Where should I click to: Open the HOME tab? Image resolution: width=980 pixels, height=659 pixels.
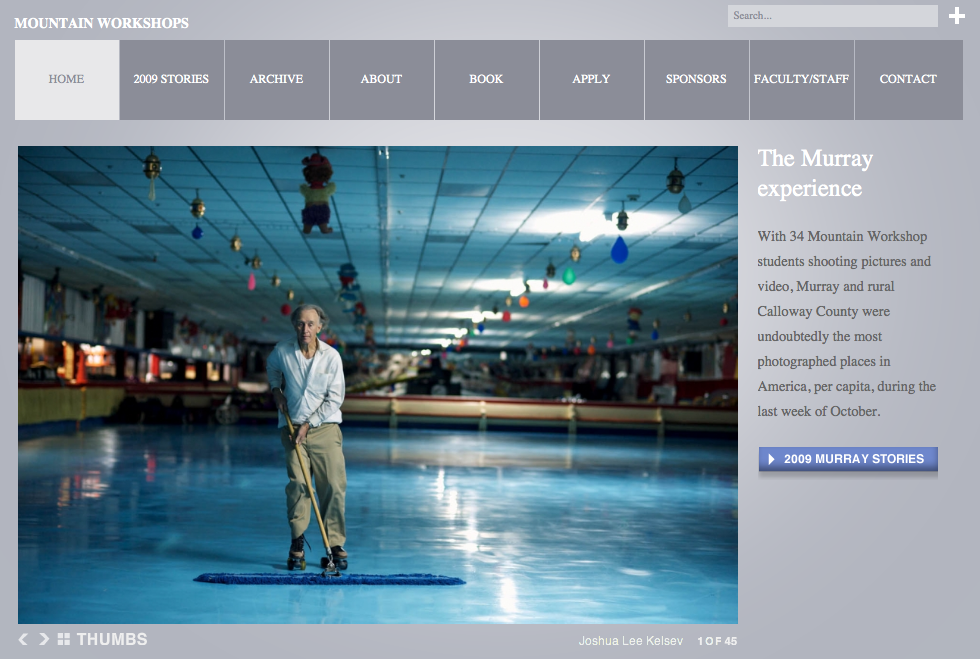click(67, 79)
